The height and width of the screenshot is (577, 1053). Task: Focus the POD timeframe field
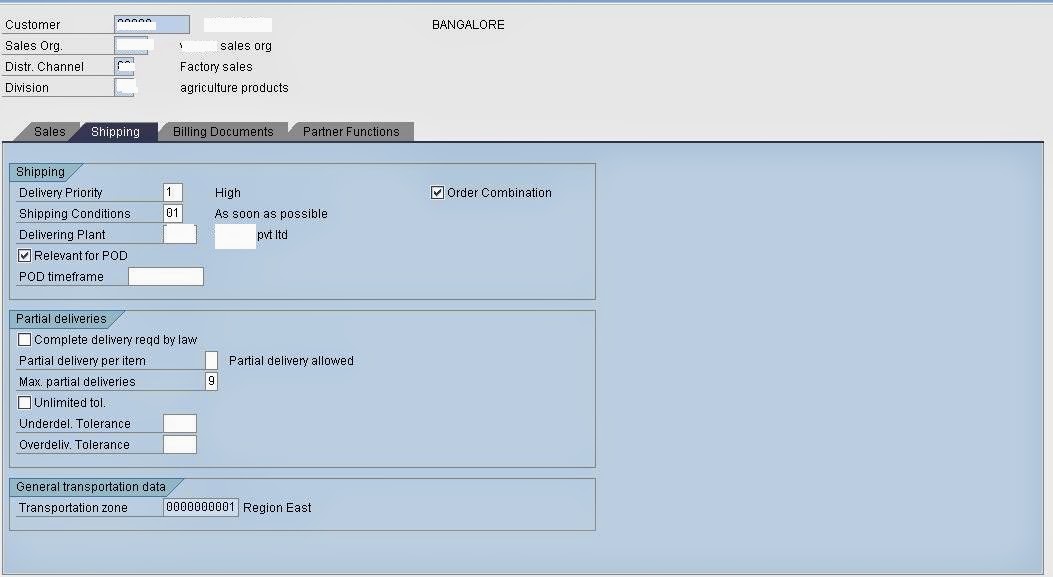[x=165, y=276]
